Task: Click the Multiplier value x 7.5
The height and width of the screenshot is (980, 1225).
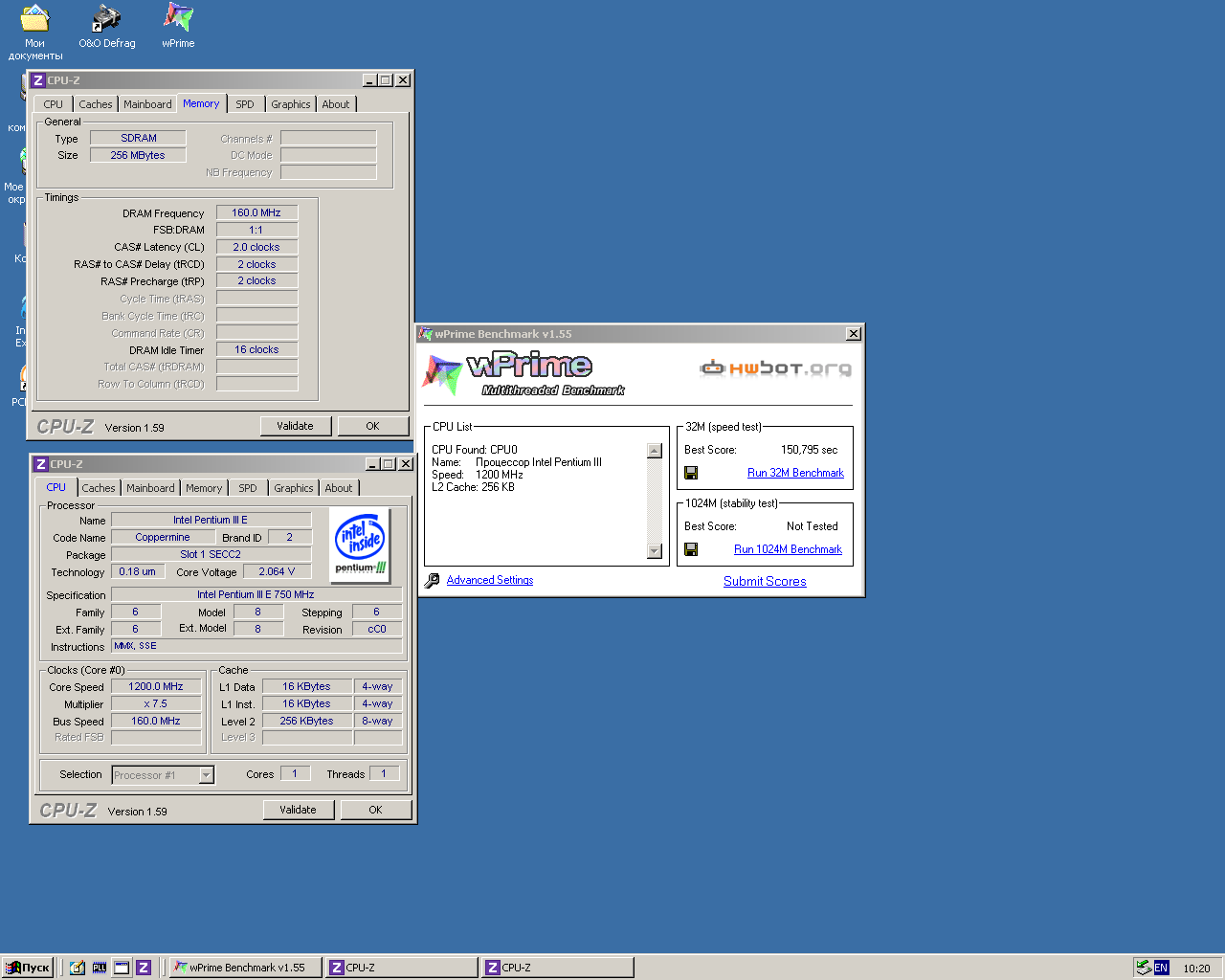Action: click(156, 703)
